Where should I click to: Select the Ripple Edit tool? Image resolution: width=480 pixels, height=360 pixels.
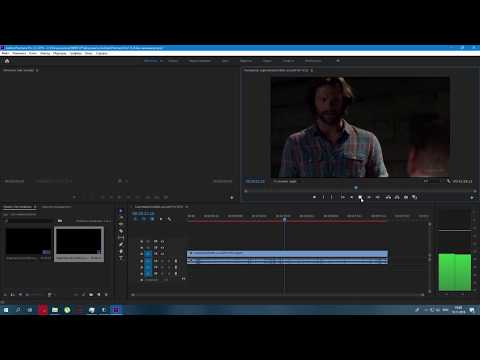tap(121, 224)
